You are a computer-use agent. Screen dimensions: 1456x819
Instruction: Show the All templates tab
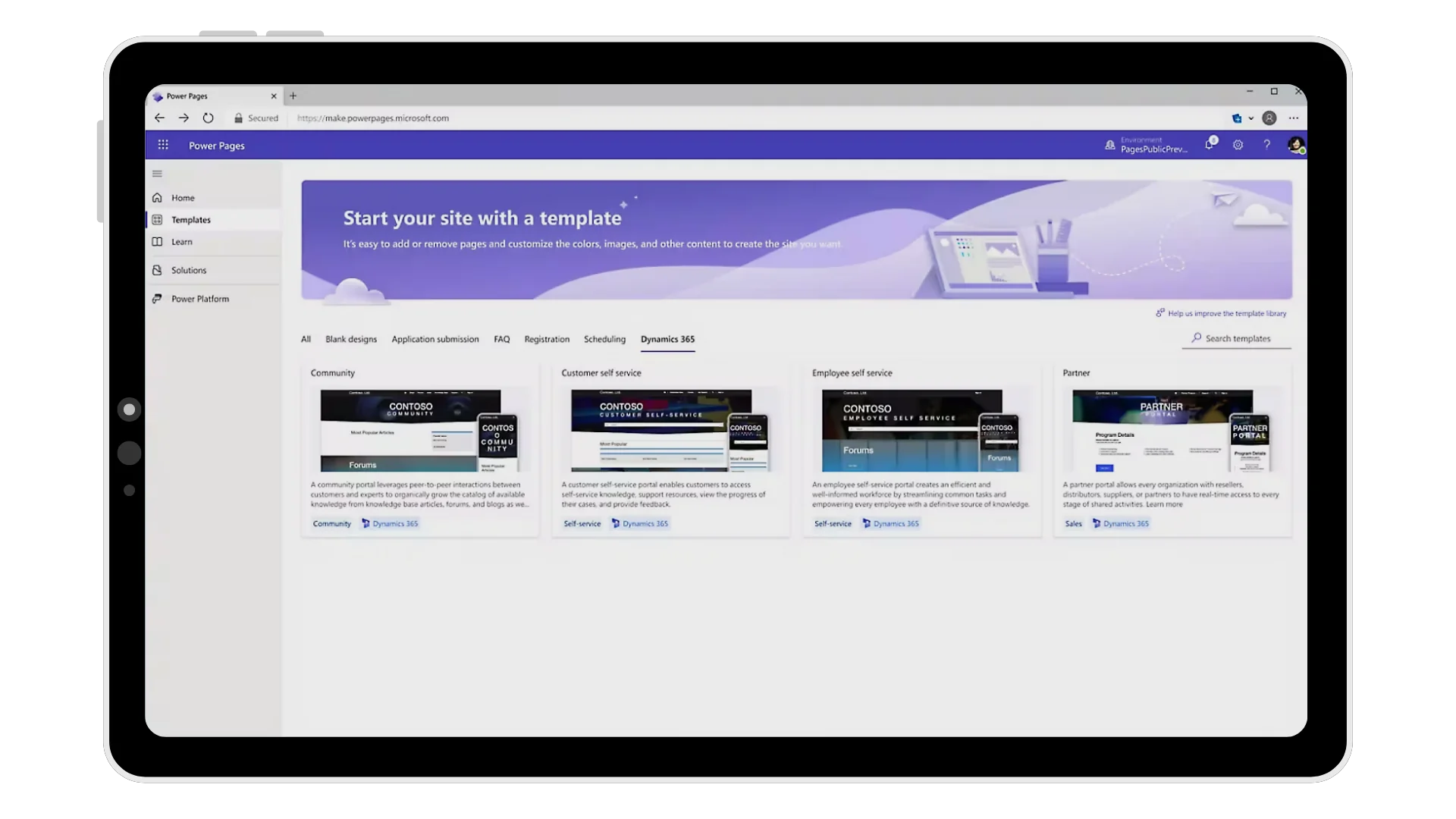tap(306, 339)
